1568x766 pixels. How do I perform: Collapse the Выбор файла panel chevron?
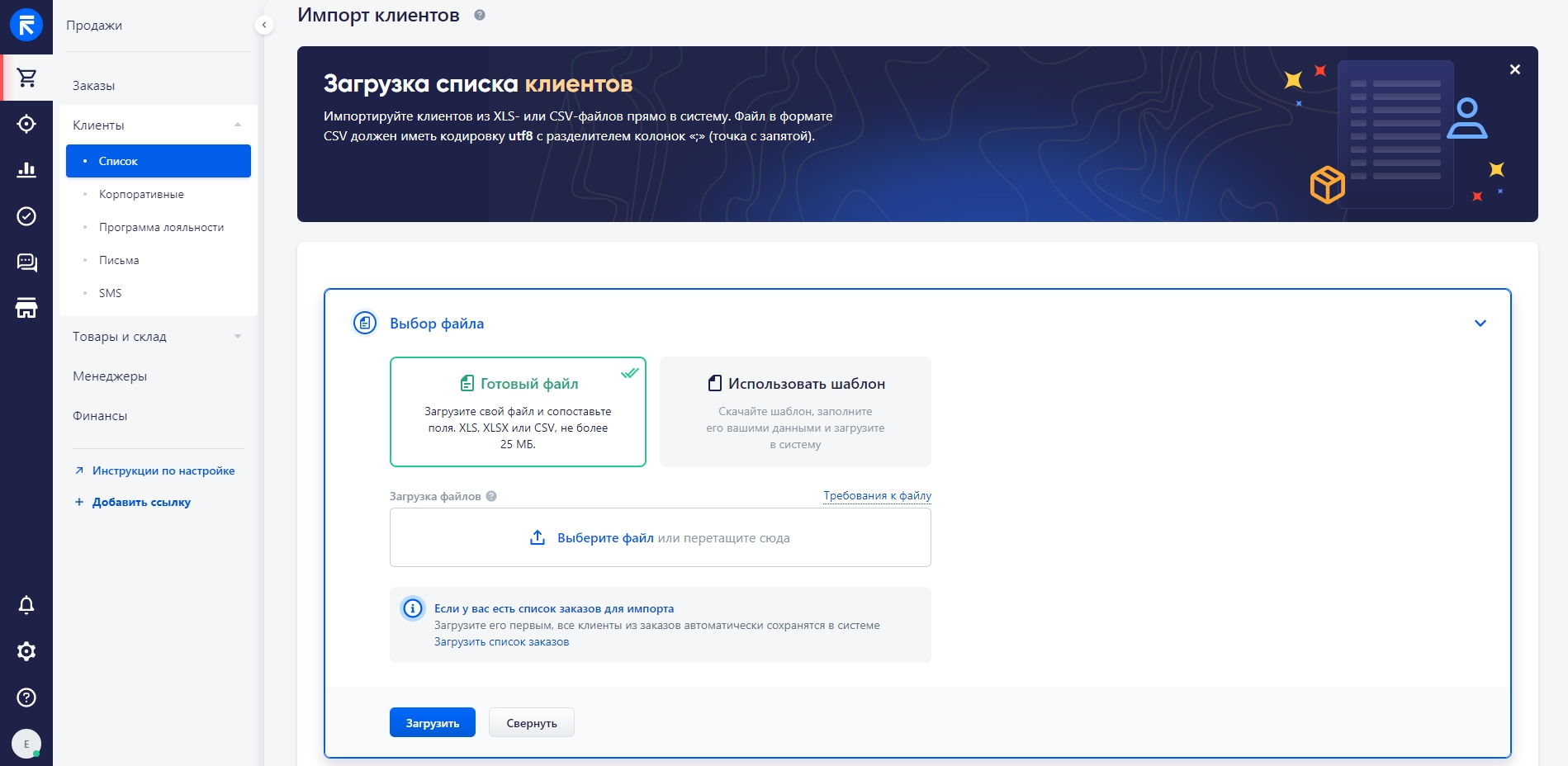pyautogui.click(x=1480, y=324)
